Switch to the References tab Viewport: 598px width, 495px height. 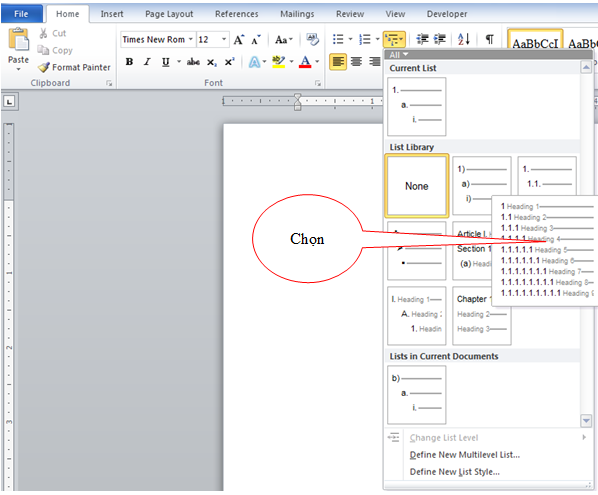(236, 14)
